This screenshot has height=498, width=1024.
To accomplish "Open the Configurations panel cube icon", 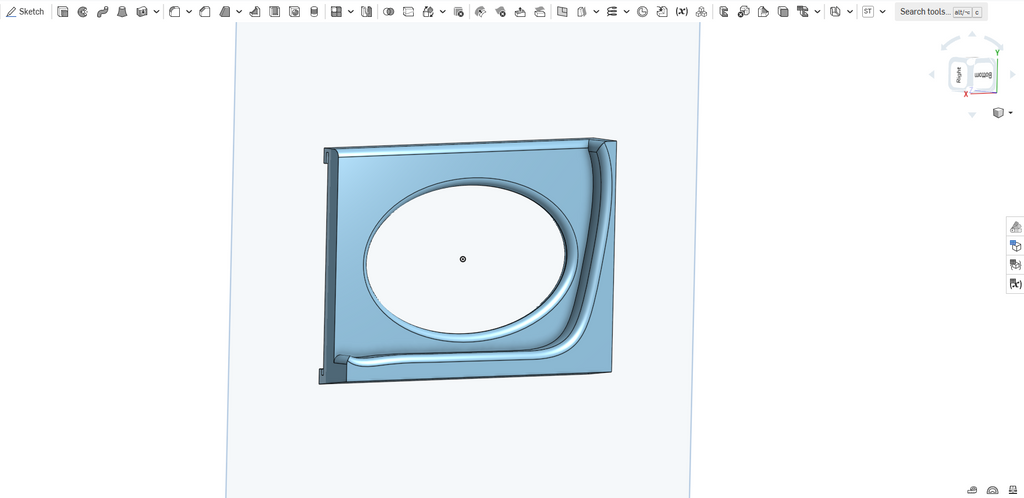I will point(1016,246).
